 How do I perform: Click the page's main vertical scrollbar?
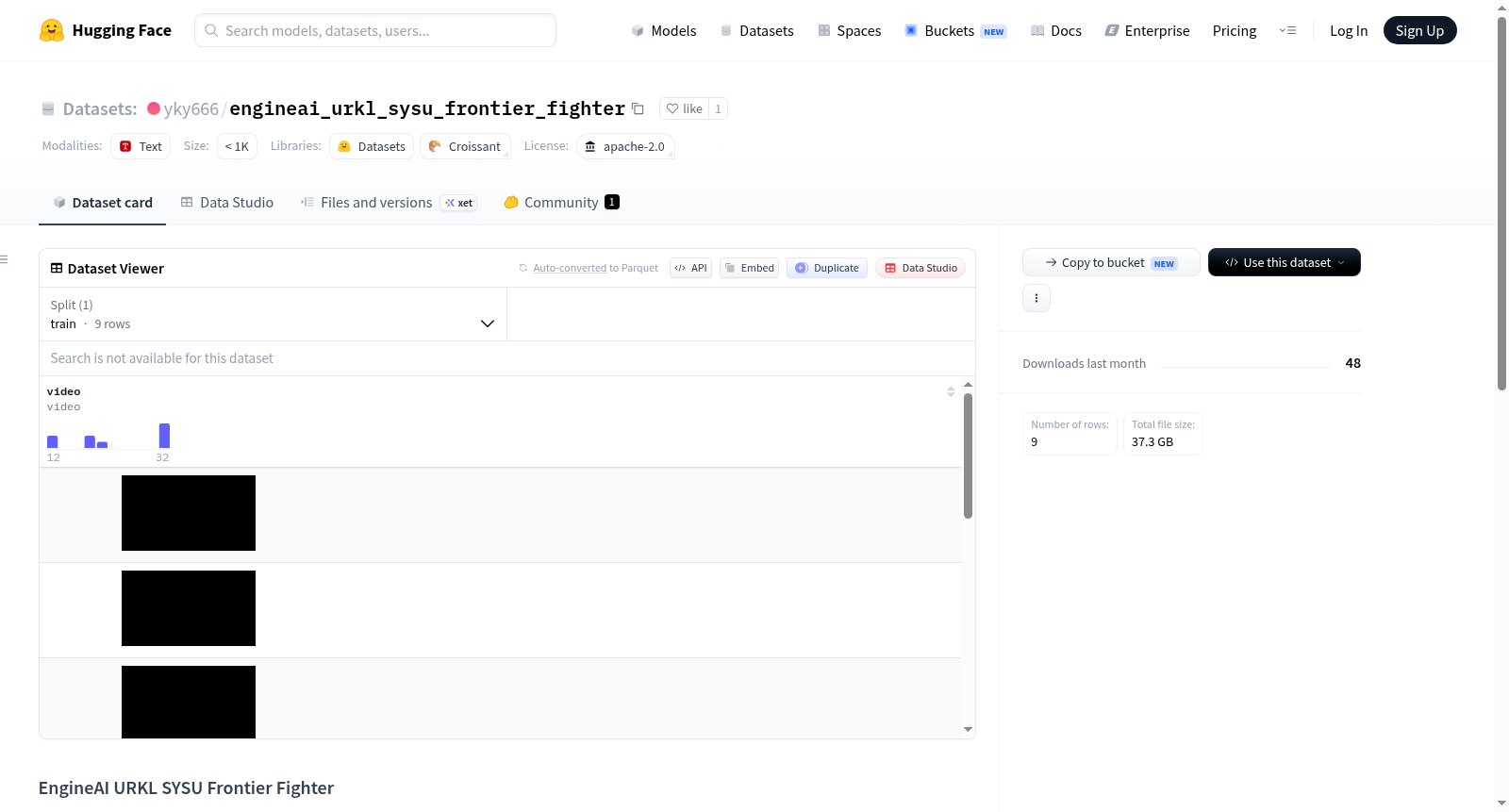point(1502,203)
